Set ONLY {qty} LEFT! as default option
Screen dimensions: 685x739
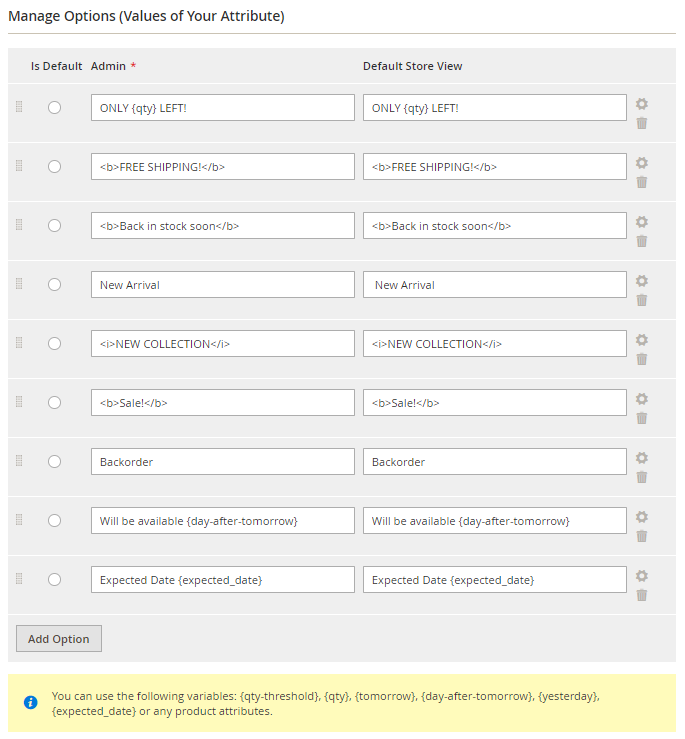[54, 107]
